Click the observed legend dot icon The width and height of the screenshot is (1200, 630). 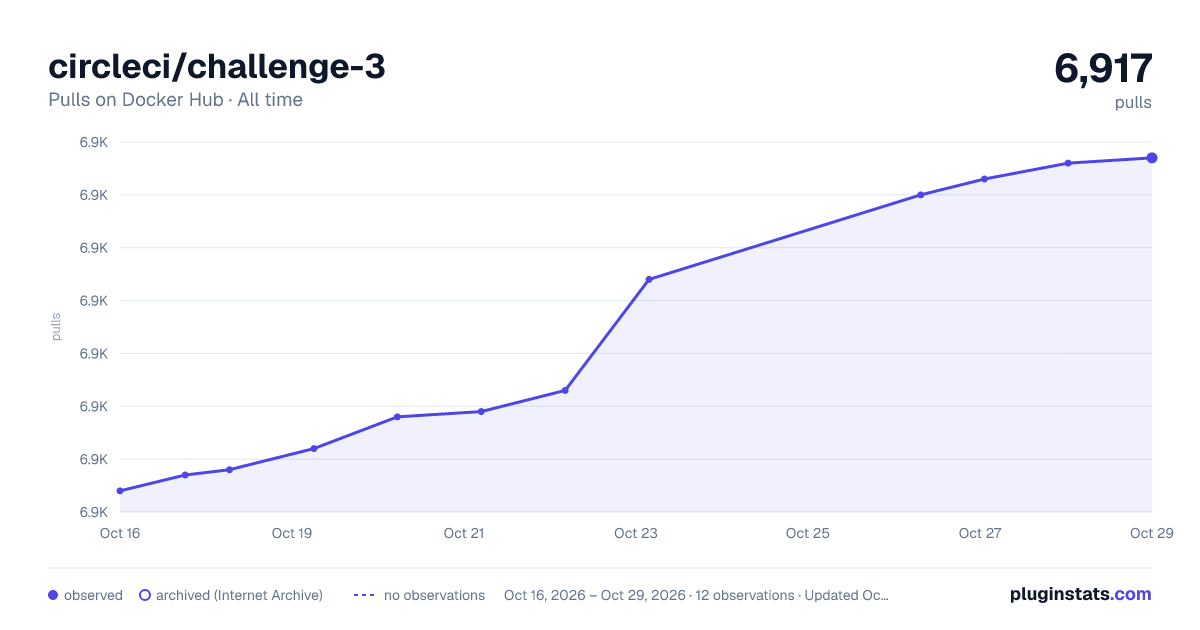tap(53, 595)
